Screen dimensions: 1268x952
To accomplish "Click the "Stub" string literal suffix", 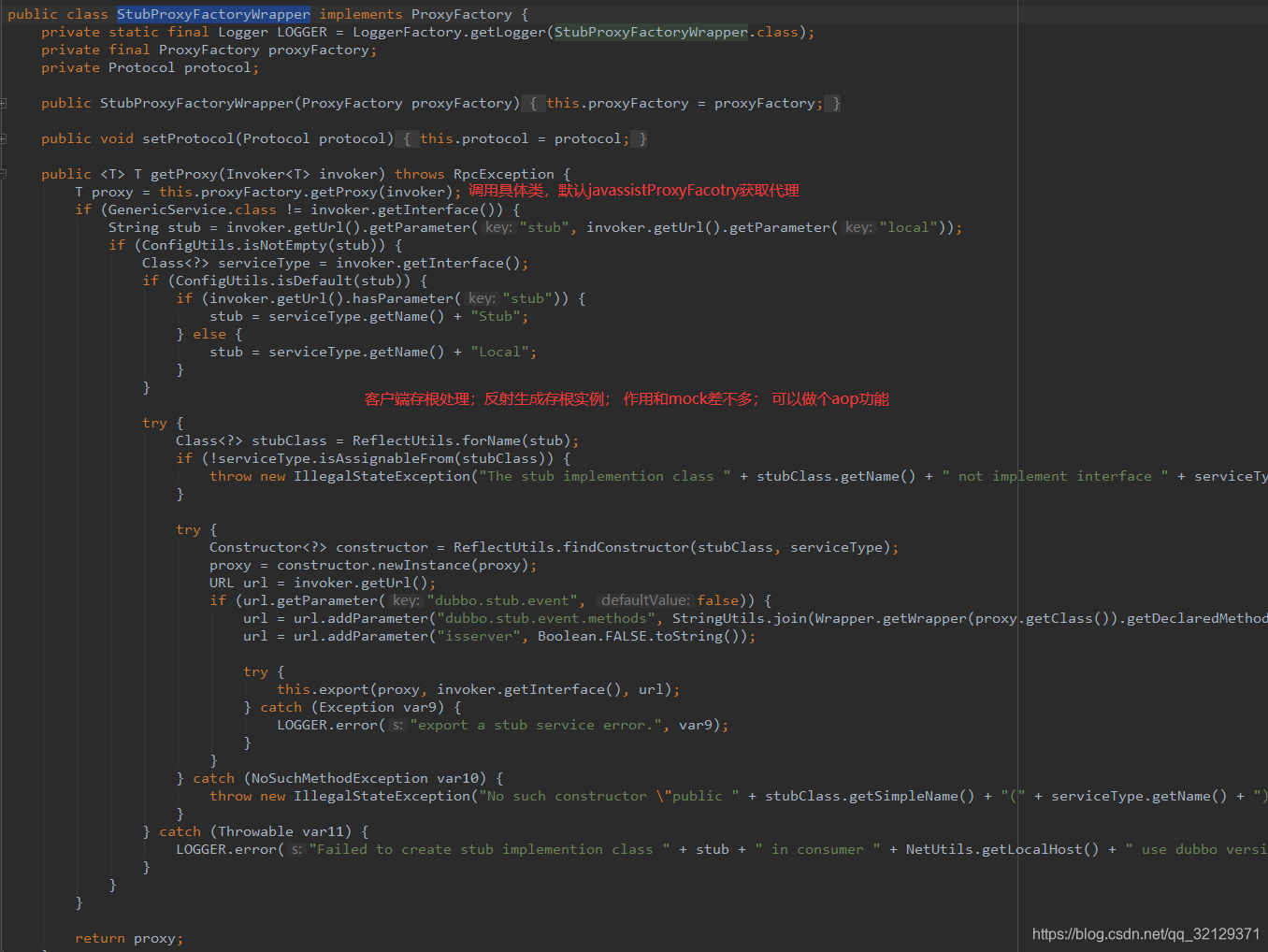I will click(496, 316).
